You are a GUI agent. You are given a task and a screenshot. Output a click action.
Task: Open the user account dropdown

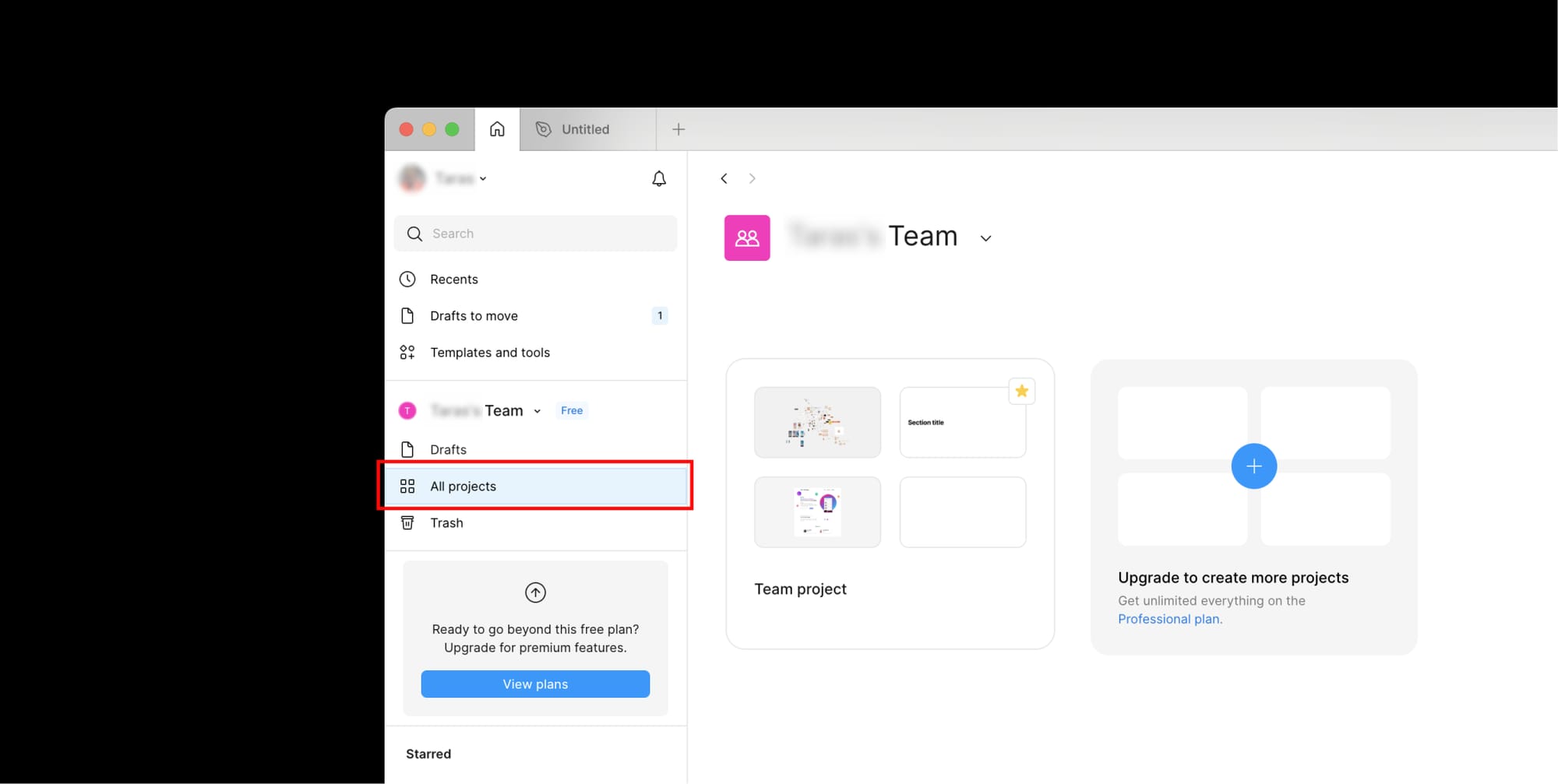pos(443,178)
